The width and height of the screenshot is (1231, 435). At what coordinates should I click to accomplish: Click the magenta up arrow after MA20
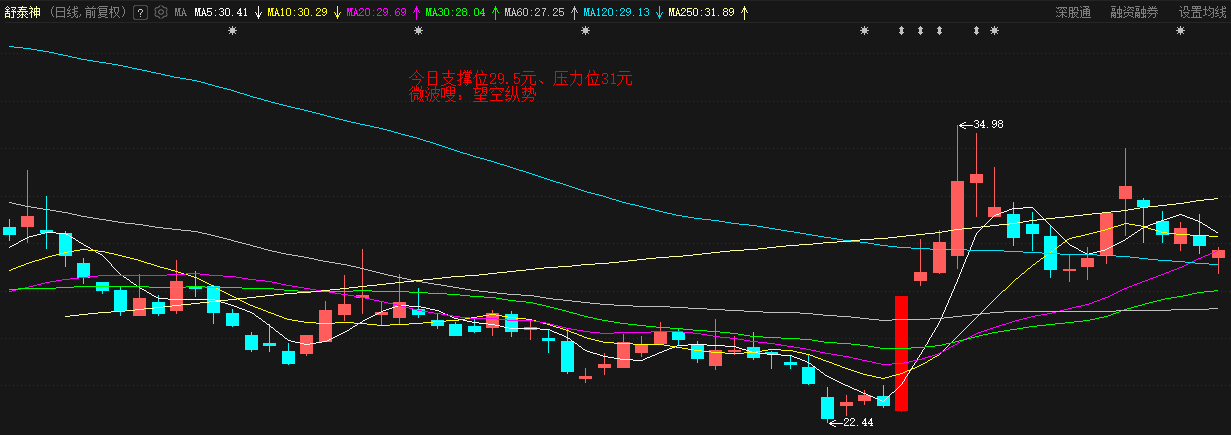point(415,13)
